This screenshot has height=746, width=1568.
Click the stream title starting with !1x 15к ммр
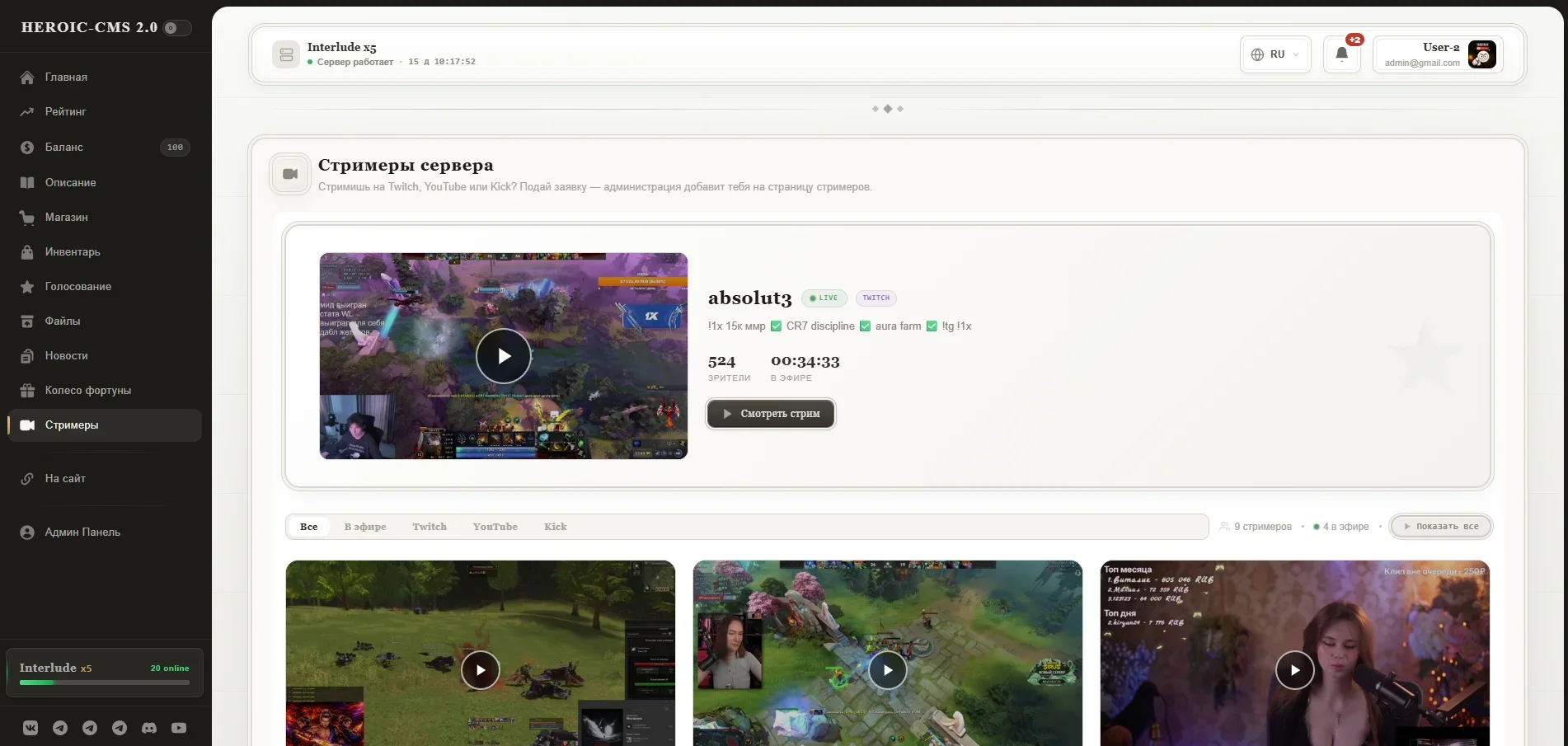(x=840, y=326)
